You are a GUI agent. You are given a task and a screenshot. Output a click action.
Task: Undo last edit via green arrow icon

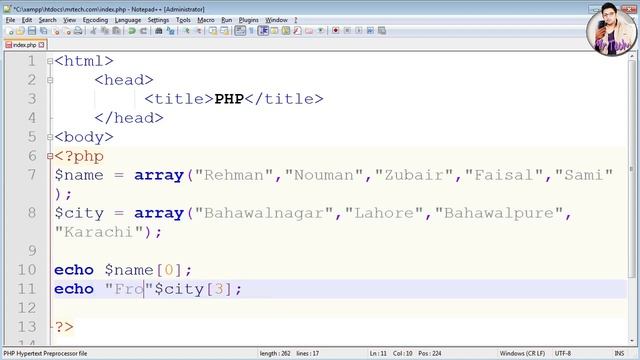pyautogui.click(x=131, y=31)
